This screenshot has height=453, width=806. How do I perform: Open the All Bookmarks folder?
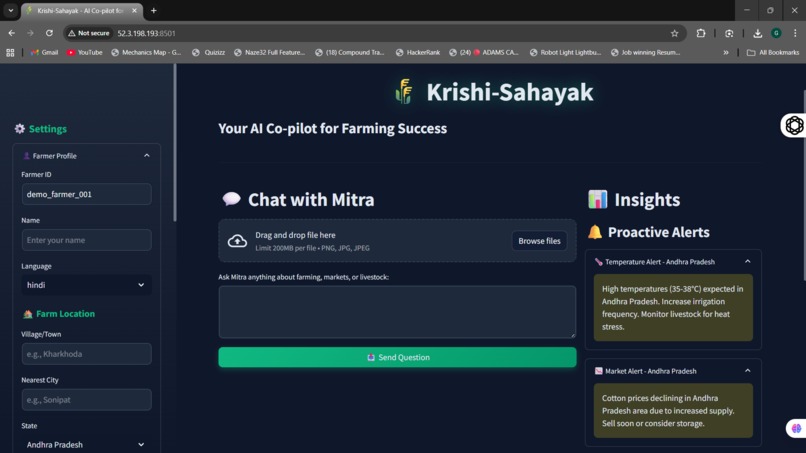[773, 52]
